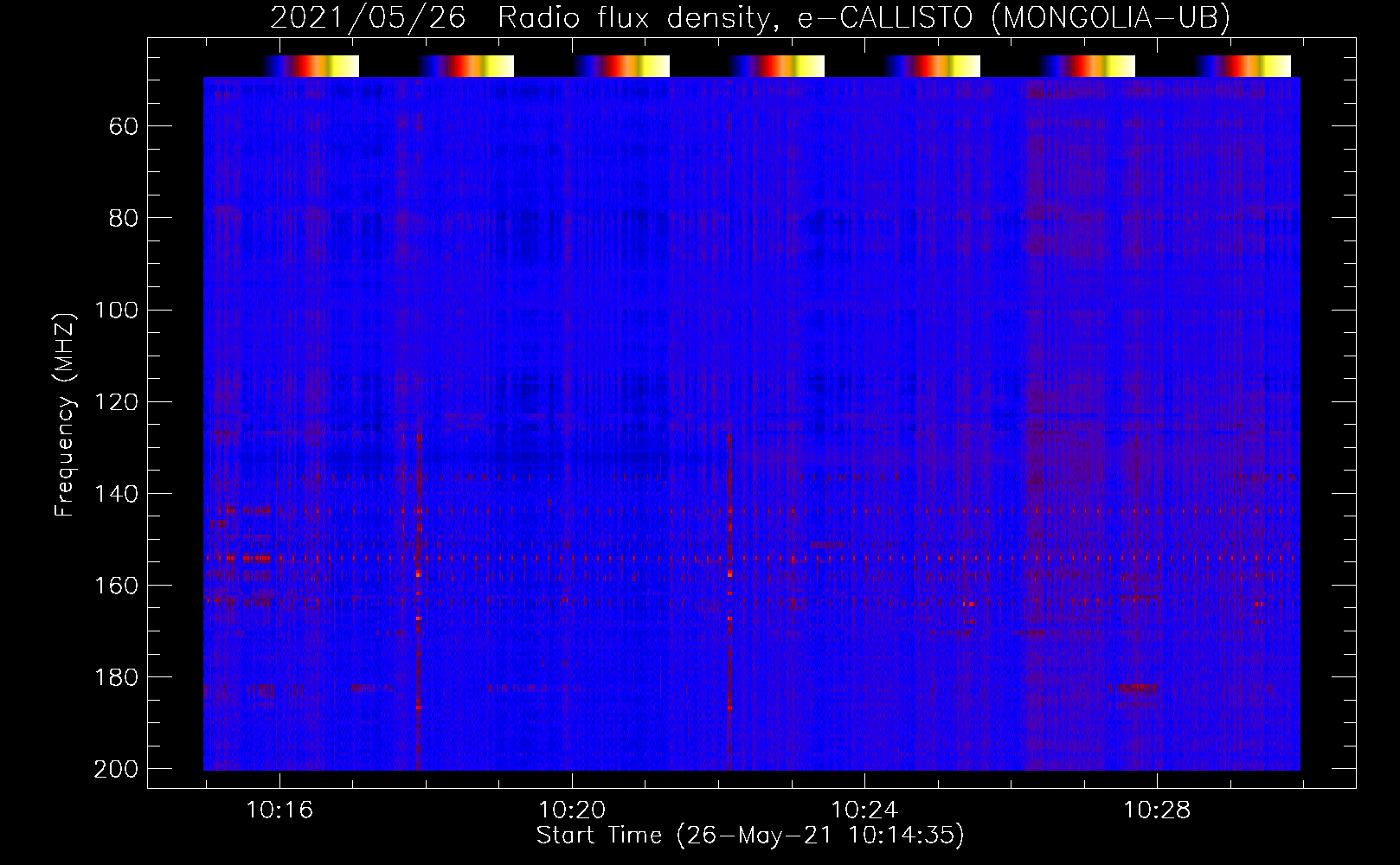Click the vertical red spike just before 10:18
Image resolution: width=1400 pixels, height=865 pixels.
tap(419, 601)
